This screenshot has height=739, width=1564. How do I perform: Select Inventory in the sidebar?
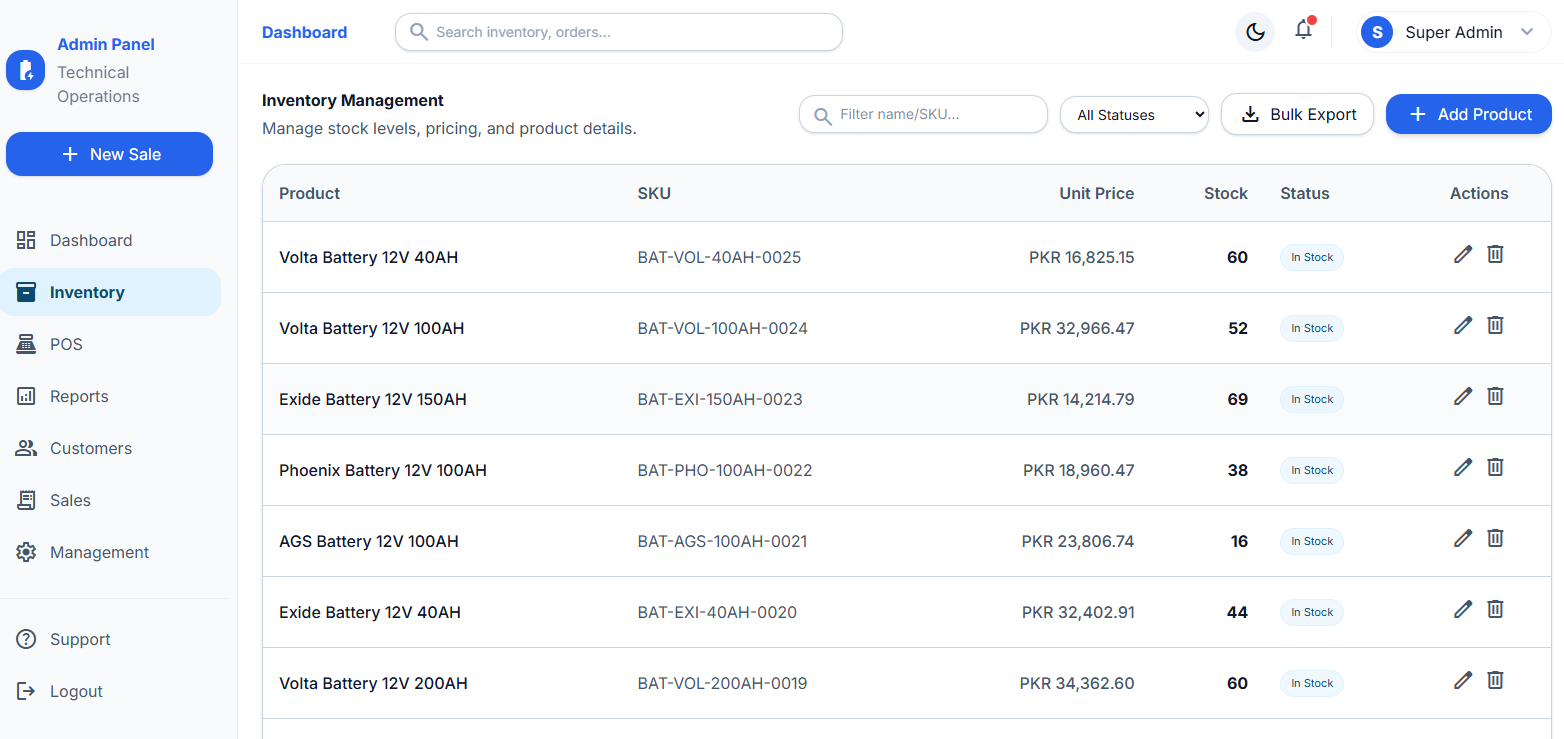[110, 292]
